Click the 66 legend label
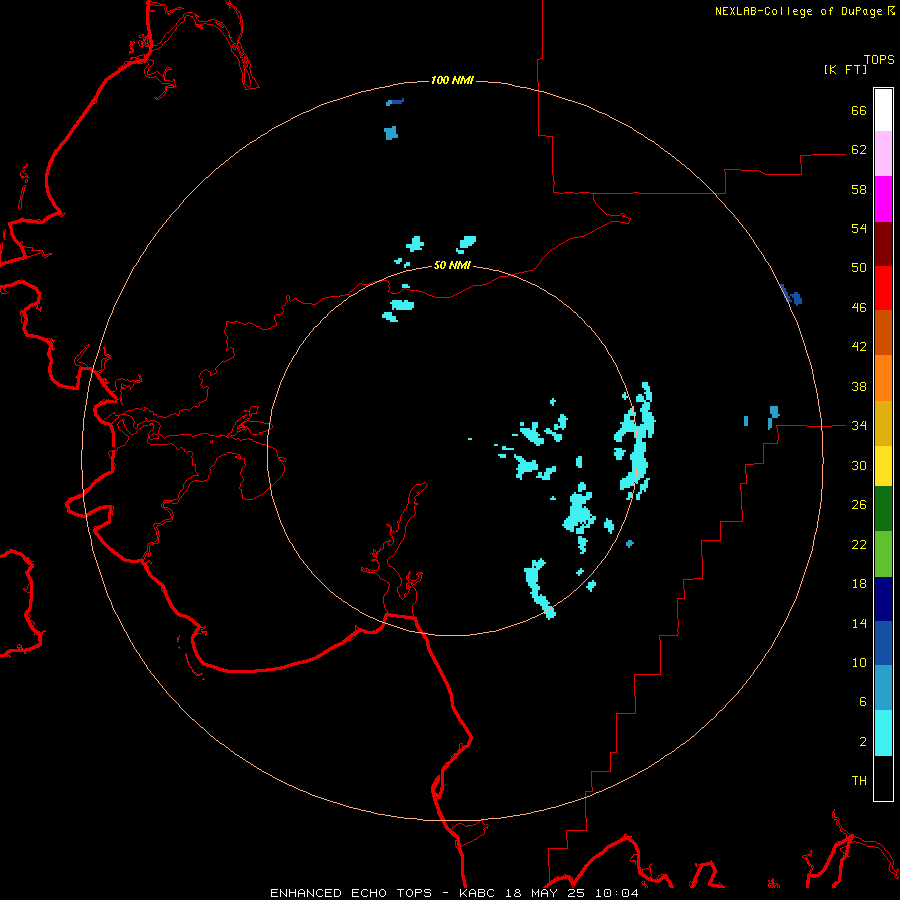Image resolution: width=900 pixels, height=900 pixels. (x=859, y=110)
